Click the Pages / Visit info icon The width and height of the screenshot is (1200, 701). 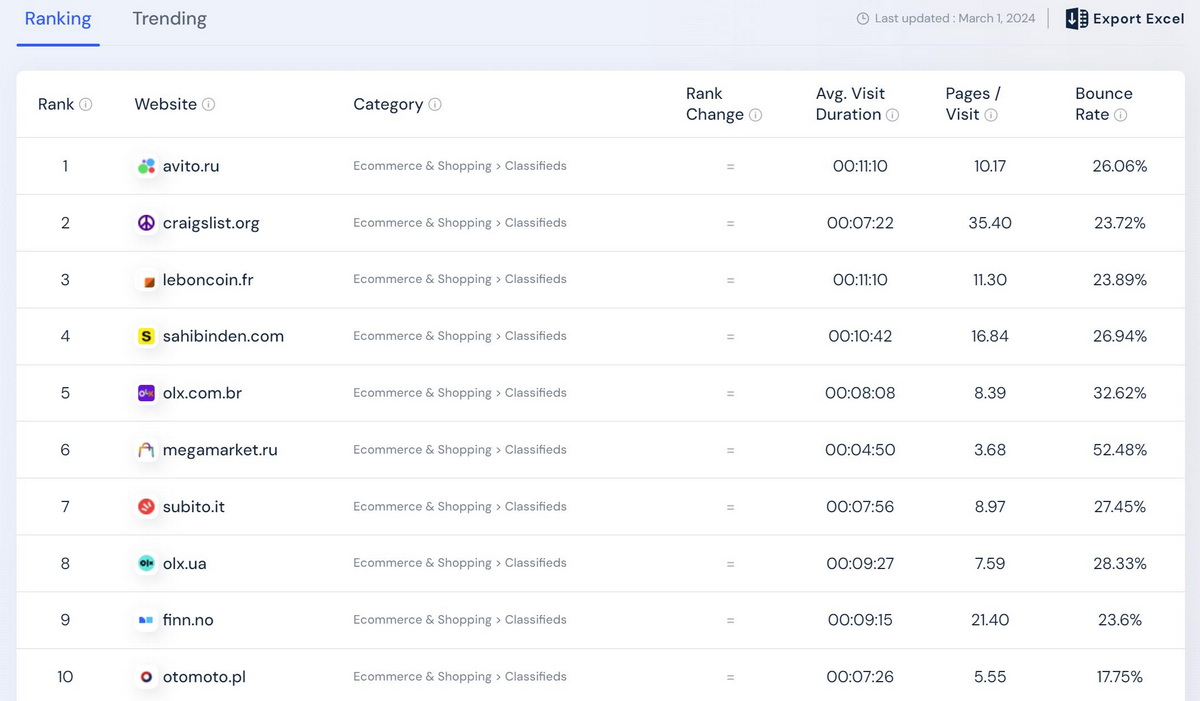click(x=991, y=115)
